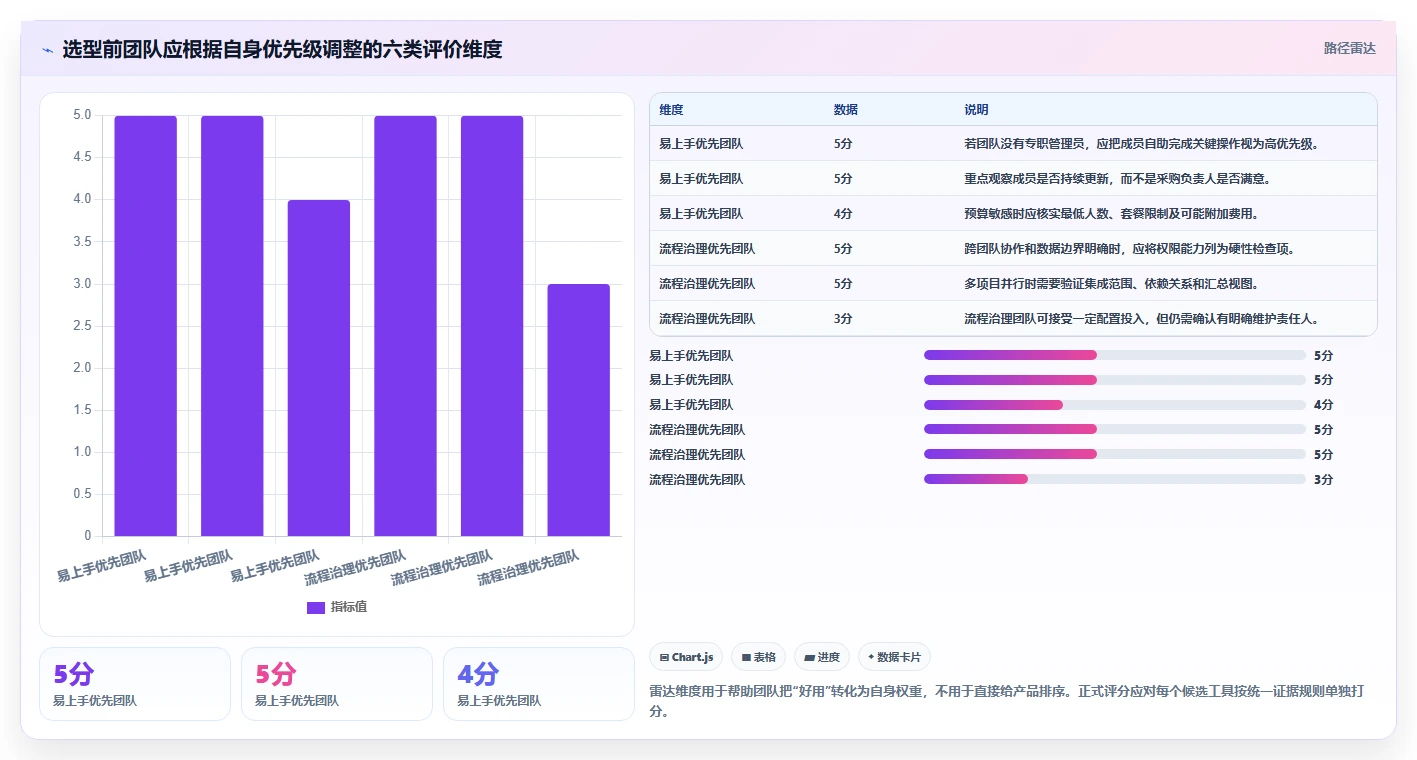Image resolution: width=1417 pixels, height=760 pixels.
Task: Open the 路径雷达 label at top right
Action: coord(1350,48)
